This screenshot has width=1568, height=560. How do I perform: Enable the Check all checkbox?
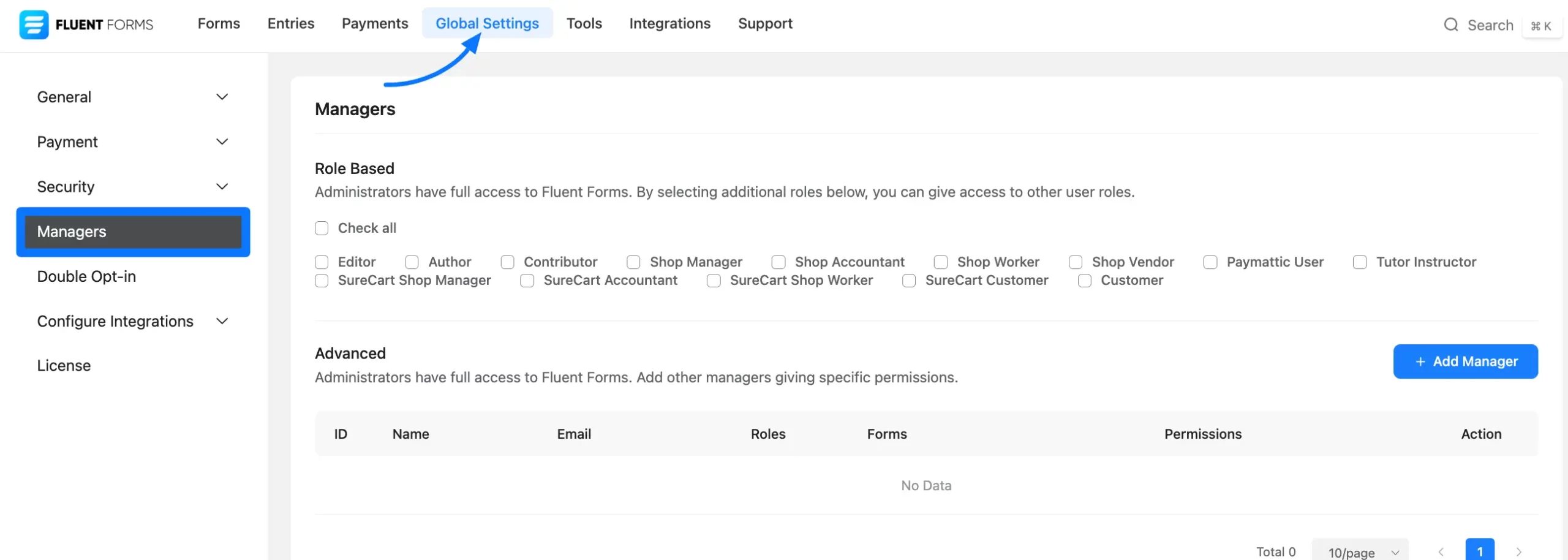coord(322,229)
